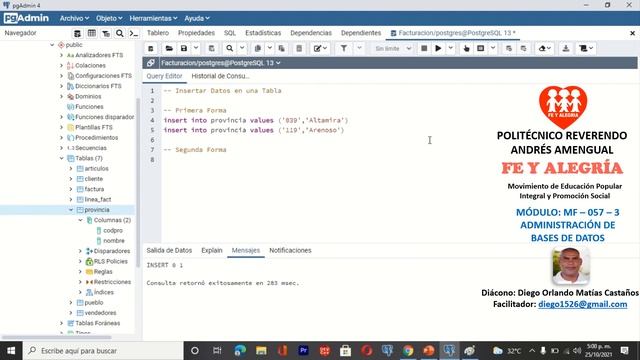
Task: Open the copy options dropdown arrow
Action: click(269, 49)
